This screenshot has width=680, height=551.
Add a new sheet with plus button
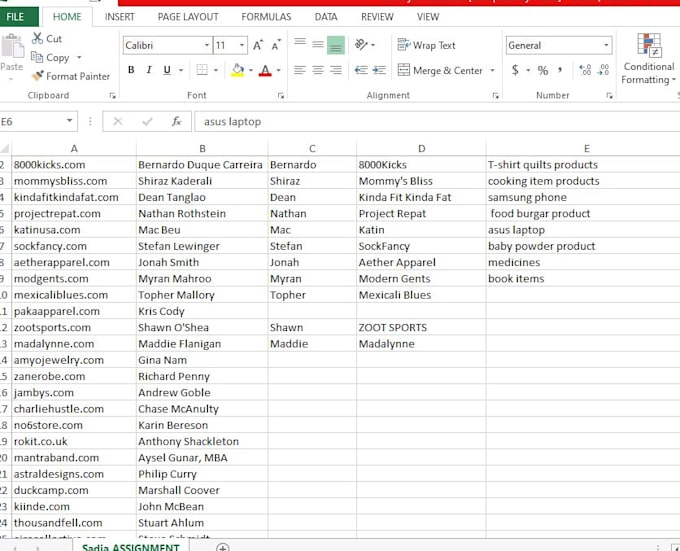pyautogui.click(x=222, y=548)
